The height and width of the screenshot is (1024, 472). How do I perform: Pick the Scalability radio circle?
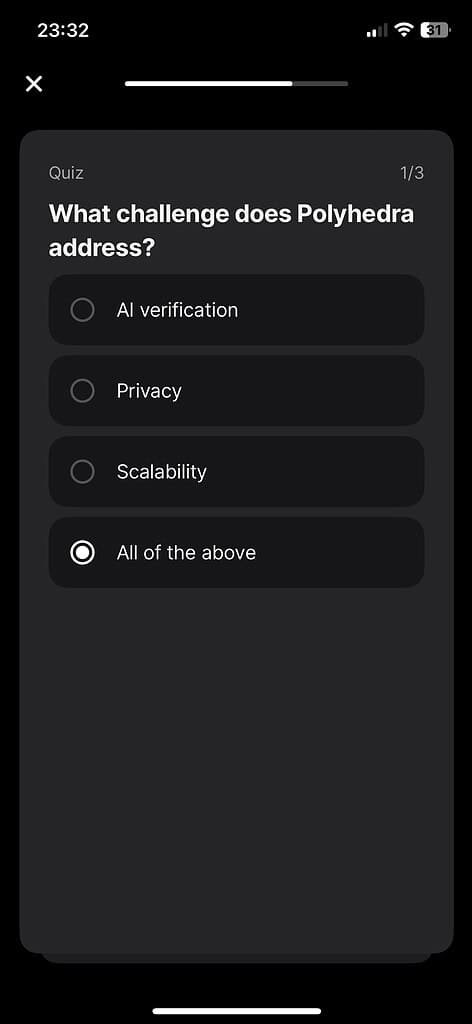tap(82, 472)
